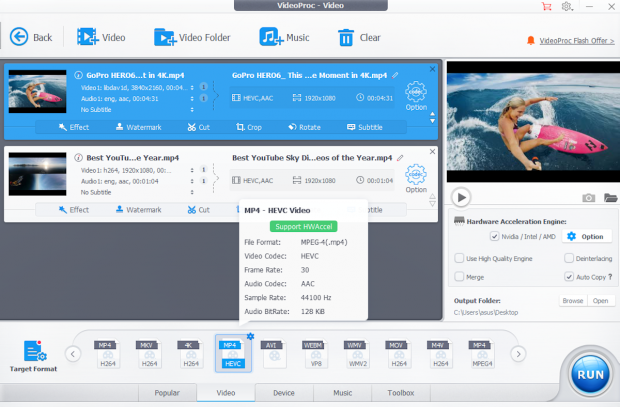Open codec Option for GoPro HERO6 video
The width and height of the screenshot is (620, 407).
pyautogui.click(x=416, y=96)
